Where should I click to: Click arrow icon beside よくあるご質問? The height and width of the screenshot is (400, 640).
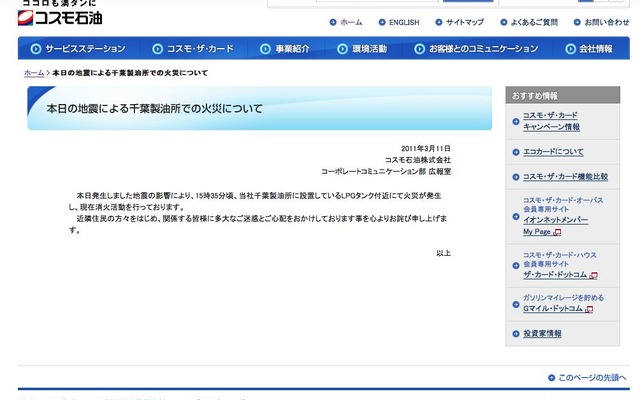504,22
